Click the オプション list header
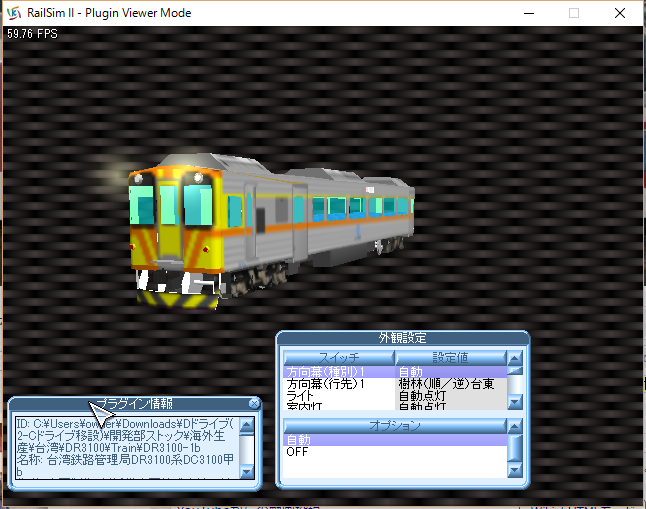Image resolution: width=646 pixels, height=509 pixels. pos(395,425)
